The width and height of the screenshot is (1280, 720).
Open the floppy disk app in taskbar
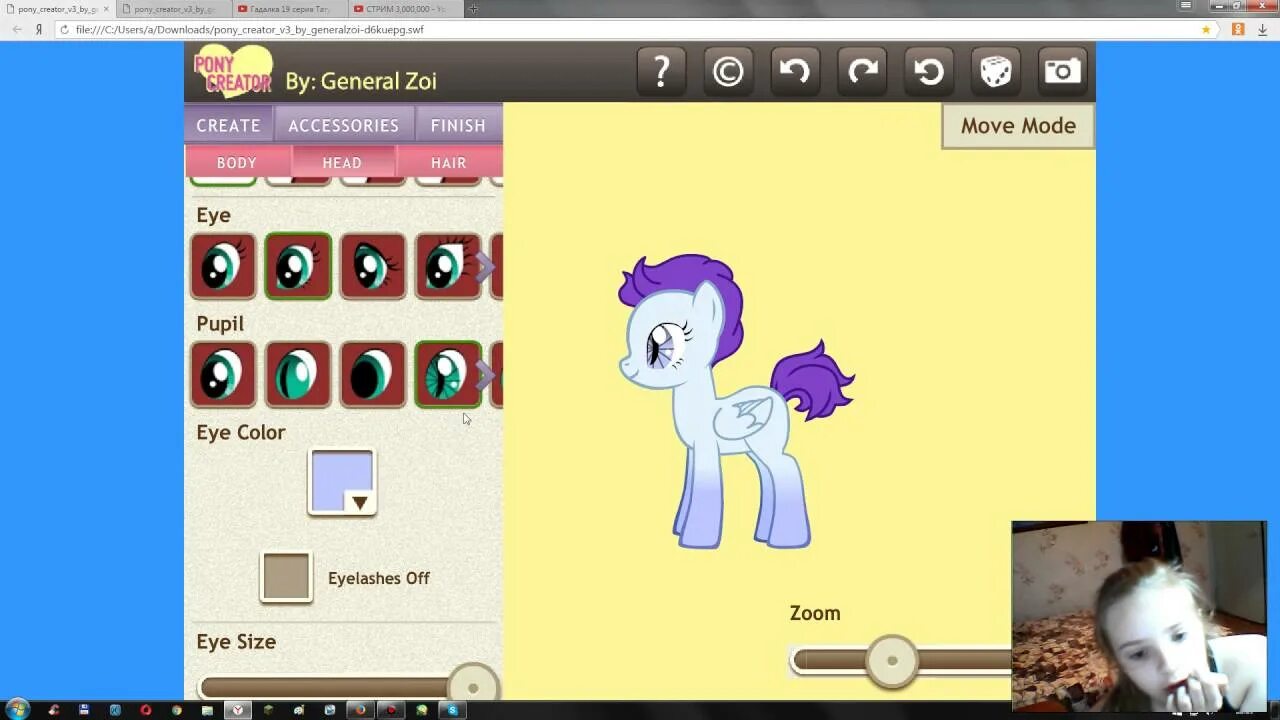click(84, 710)
